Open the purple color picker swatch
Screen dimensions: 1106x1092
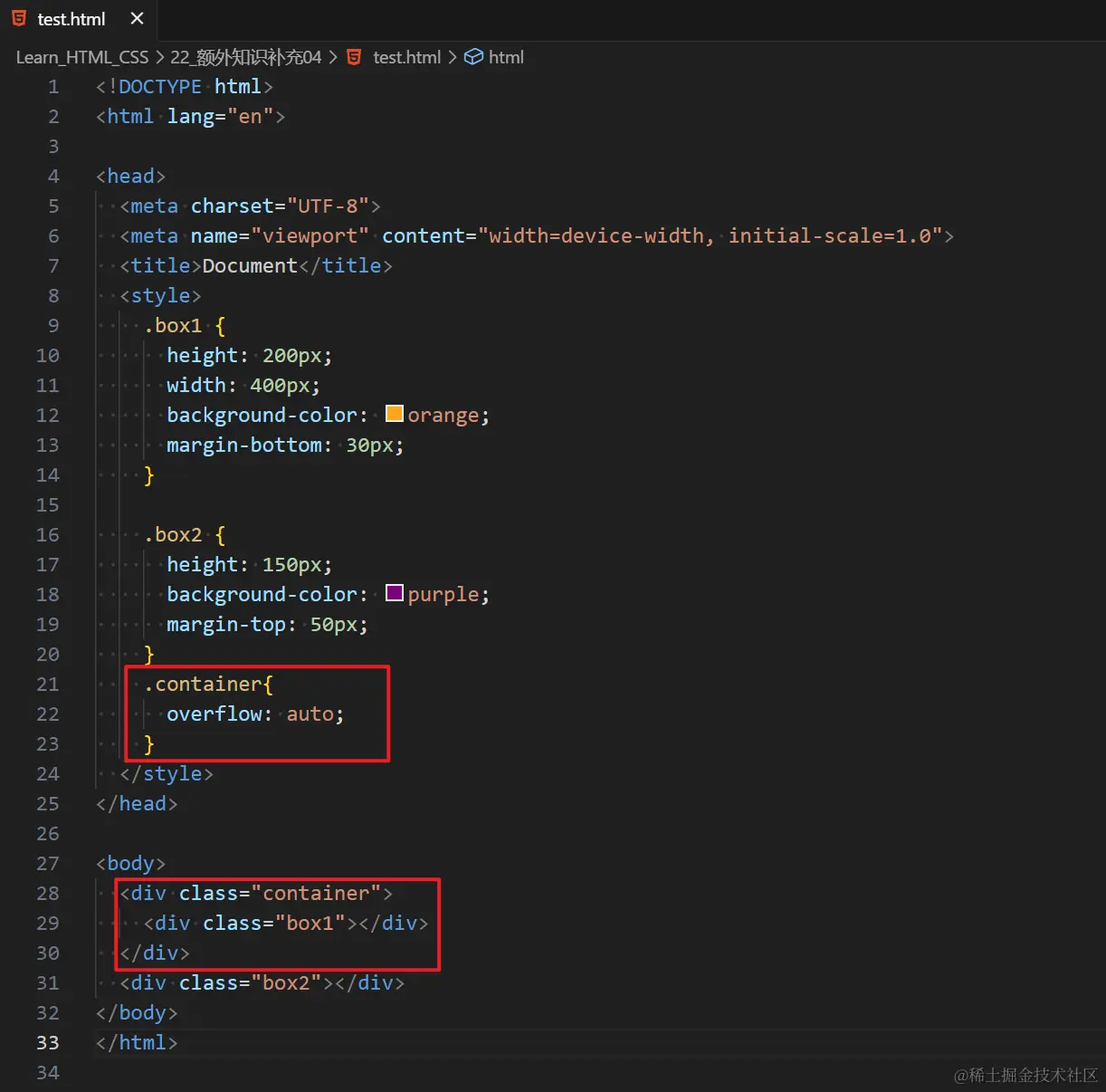394,593
